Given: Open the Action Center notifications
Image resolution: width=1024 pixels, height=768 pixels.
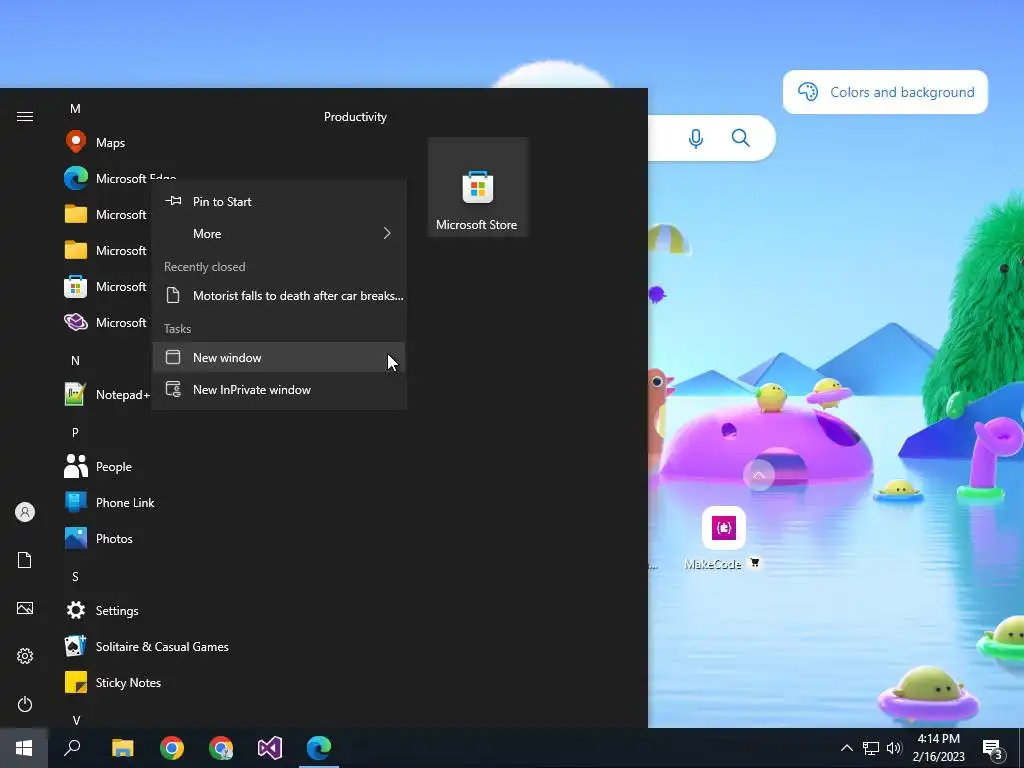Looking at the screenshot, I should [x=993, y=749].
